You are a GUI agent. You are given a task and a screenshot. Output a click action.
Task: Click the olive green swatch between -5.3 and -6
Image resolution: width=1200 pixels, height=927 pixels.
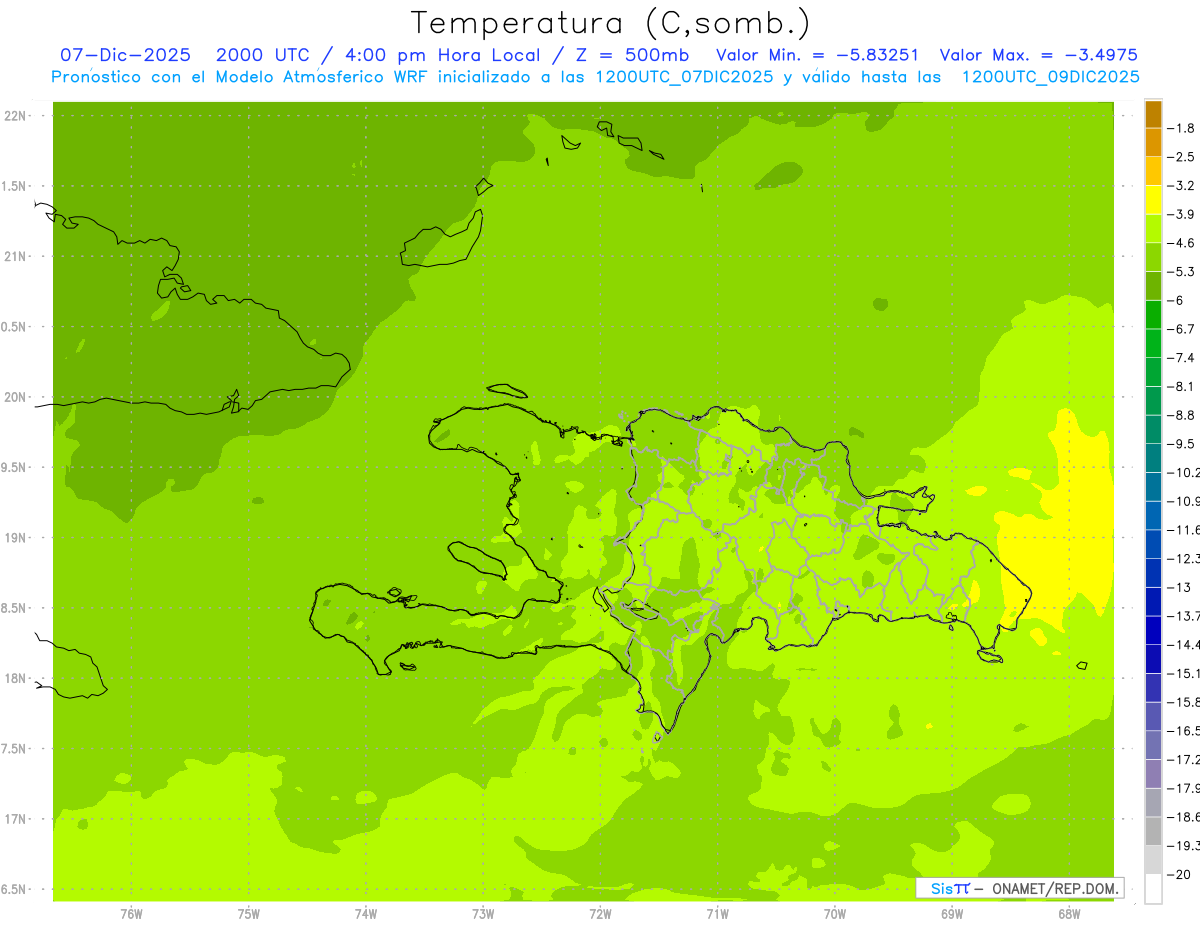[x=1153, y=286]
